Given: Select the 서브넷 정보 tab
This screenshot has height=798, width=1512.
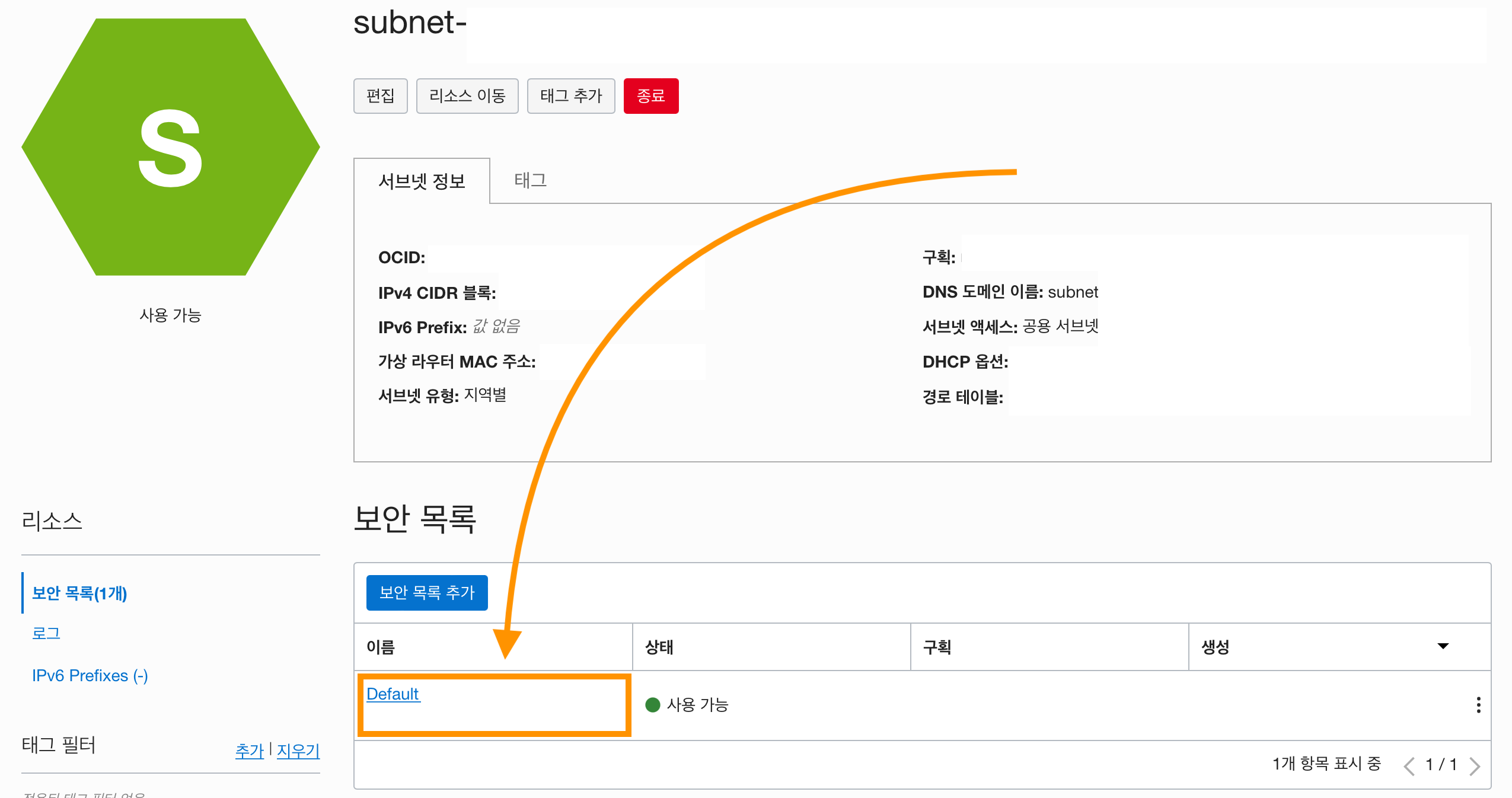Looking at the screenshot, I should point(422,181).
